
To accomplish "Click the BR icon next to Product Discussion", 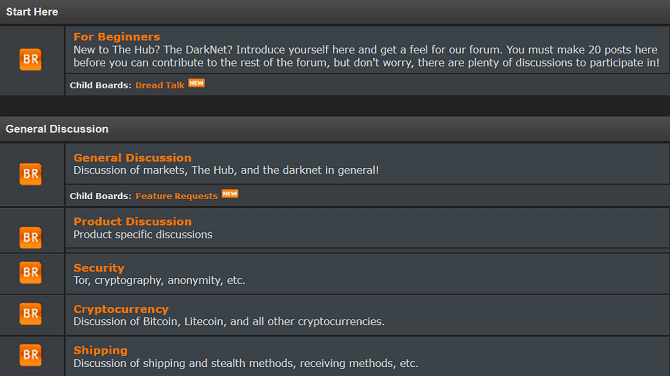I will [x=30, y=238].
